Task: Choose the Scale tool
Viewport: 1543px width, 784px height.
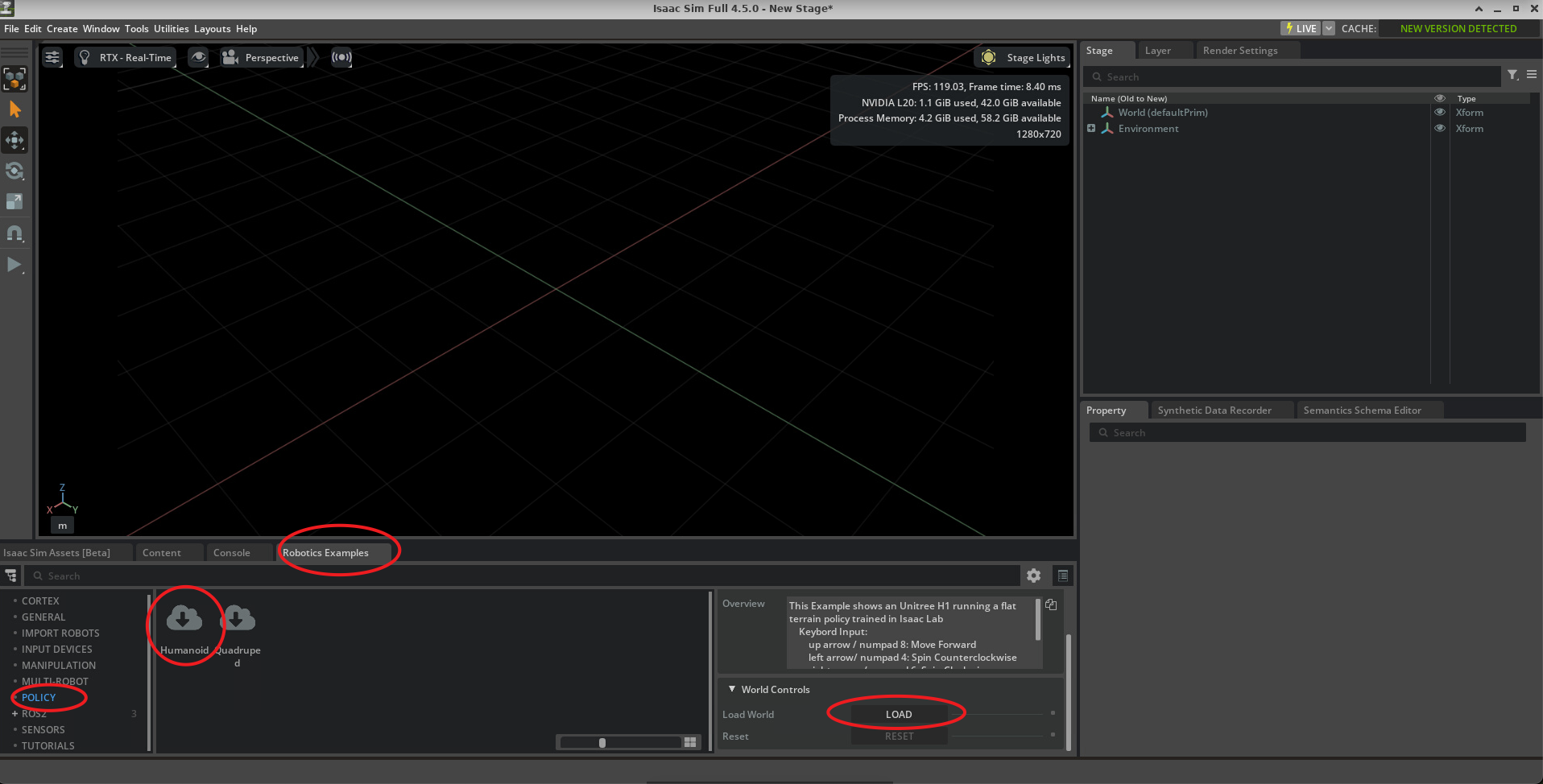Action: pyautogui.click(x=14, y=202)
